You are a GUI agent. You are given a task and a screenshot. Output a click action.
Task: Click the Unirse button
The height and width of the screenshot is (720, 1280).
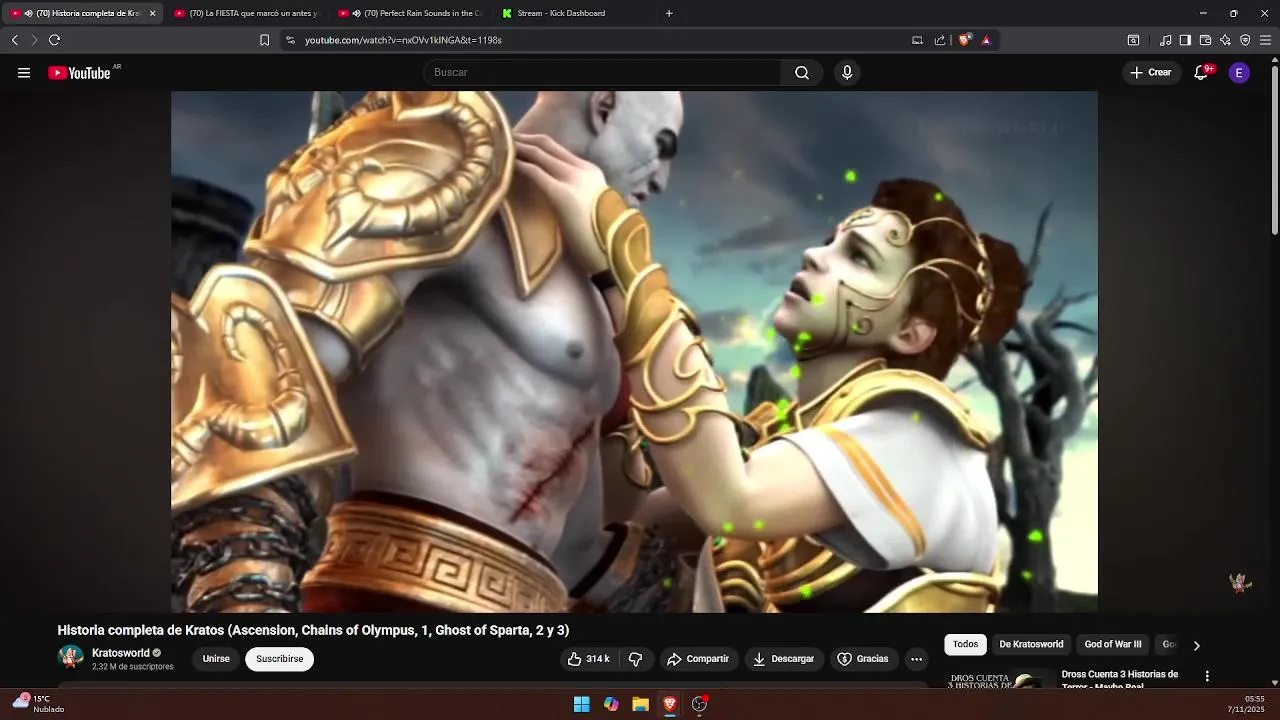[216, 659]
